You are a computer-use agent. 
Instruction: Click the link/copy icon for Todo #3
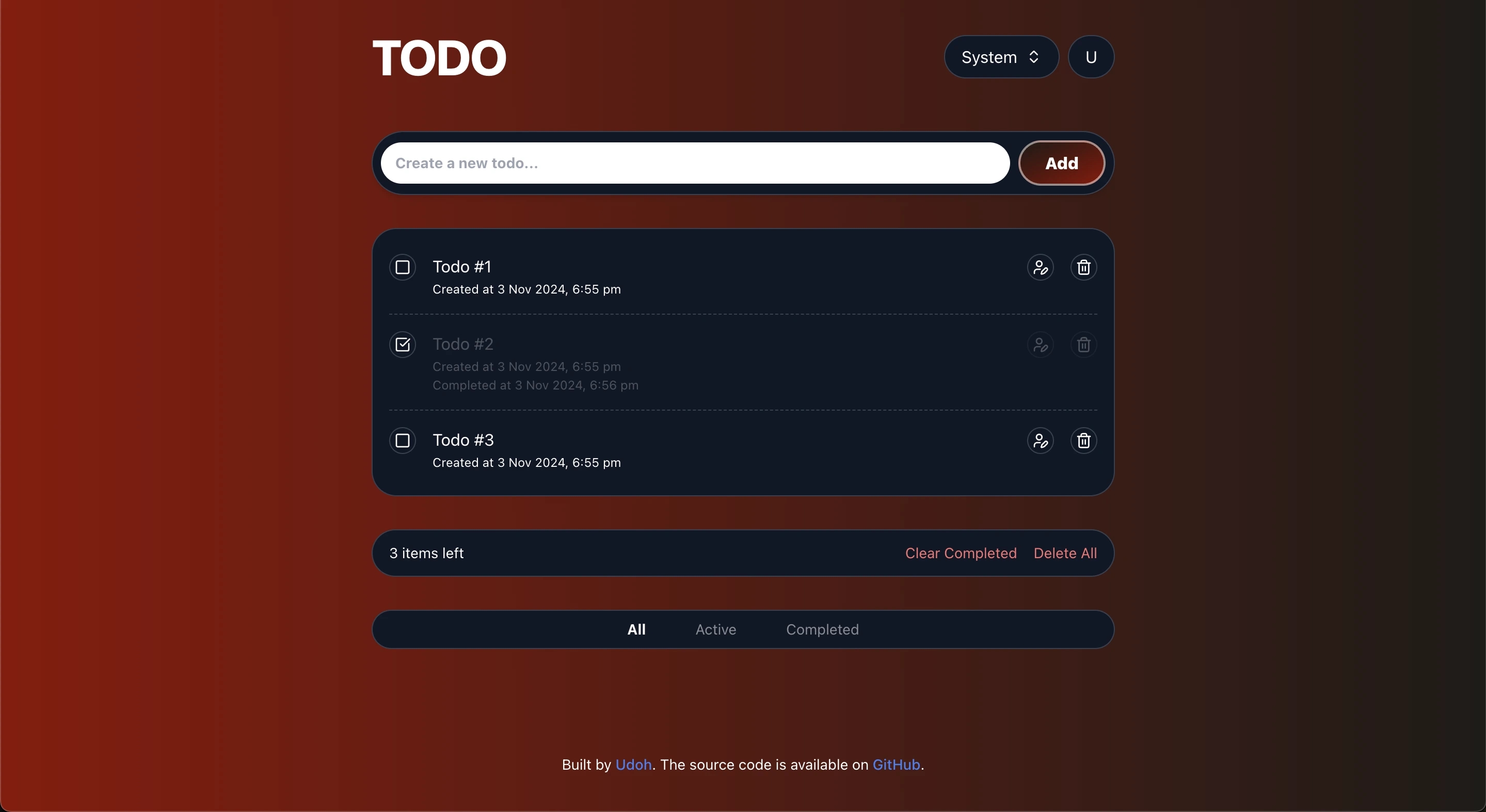pos(1040,440)
